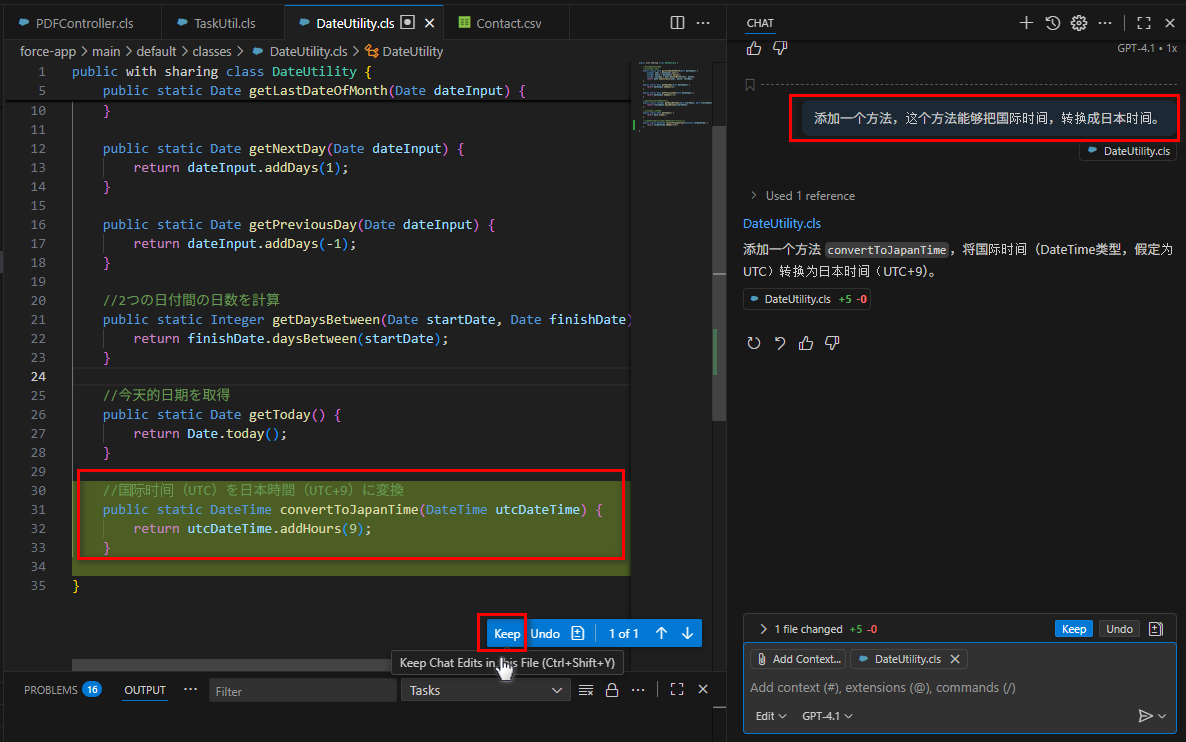Screen dimensions: 1186x742
Task: Click the output Filter input field
Action: pos(302,691)
